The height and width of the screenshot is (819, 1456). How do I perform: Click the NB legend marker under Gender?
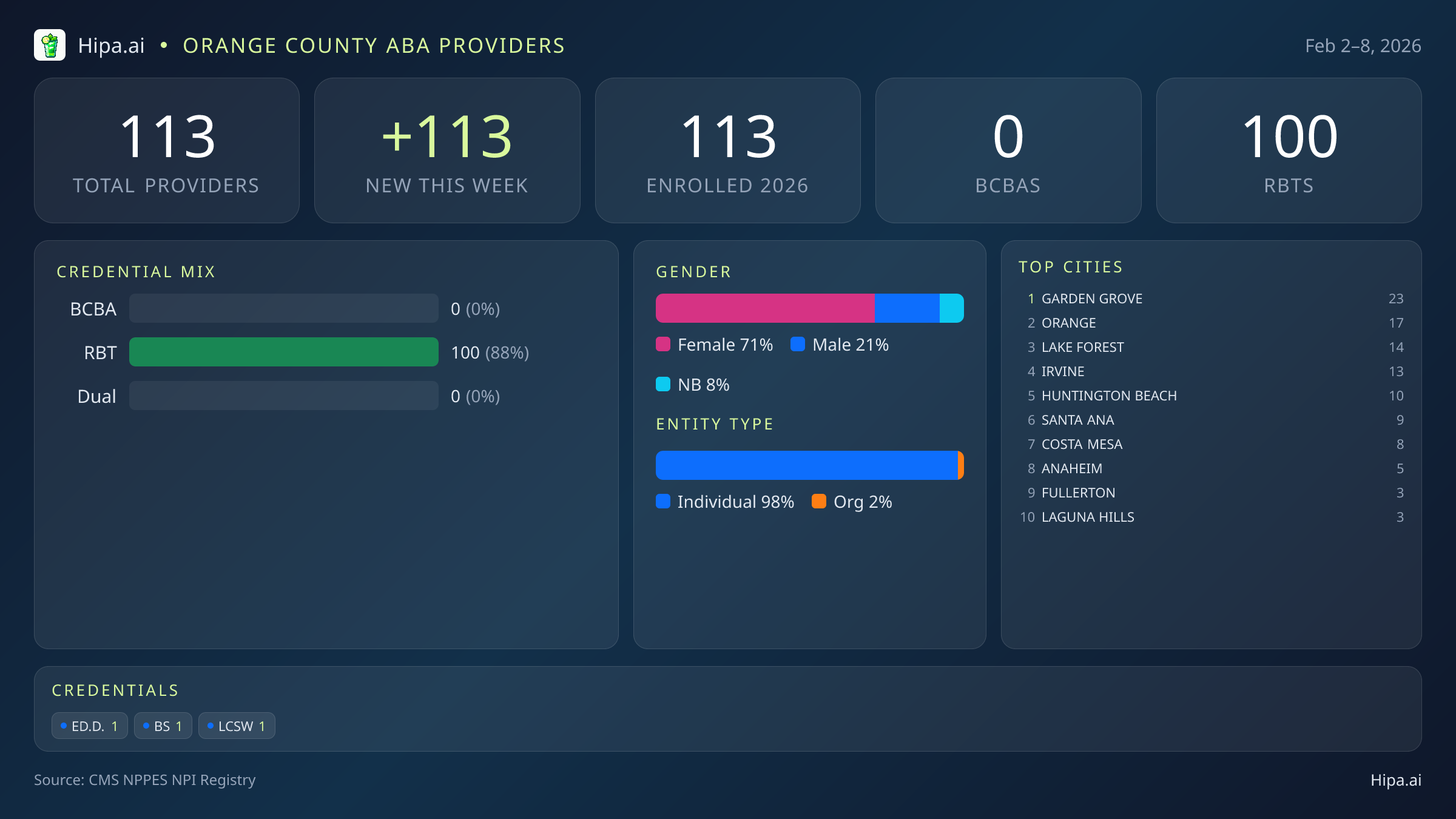(x=664, y=384)
